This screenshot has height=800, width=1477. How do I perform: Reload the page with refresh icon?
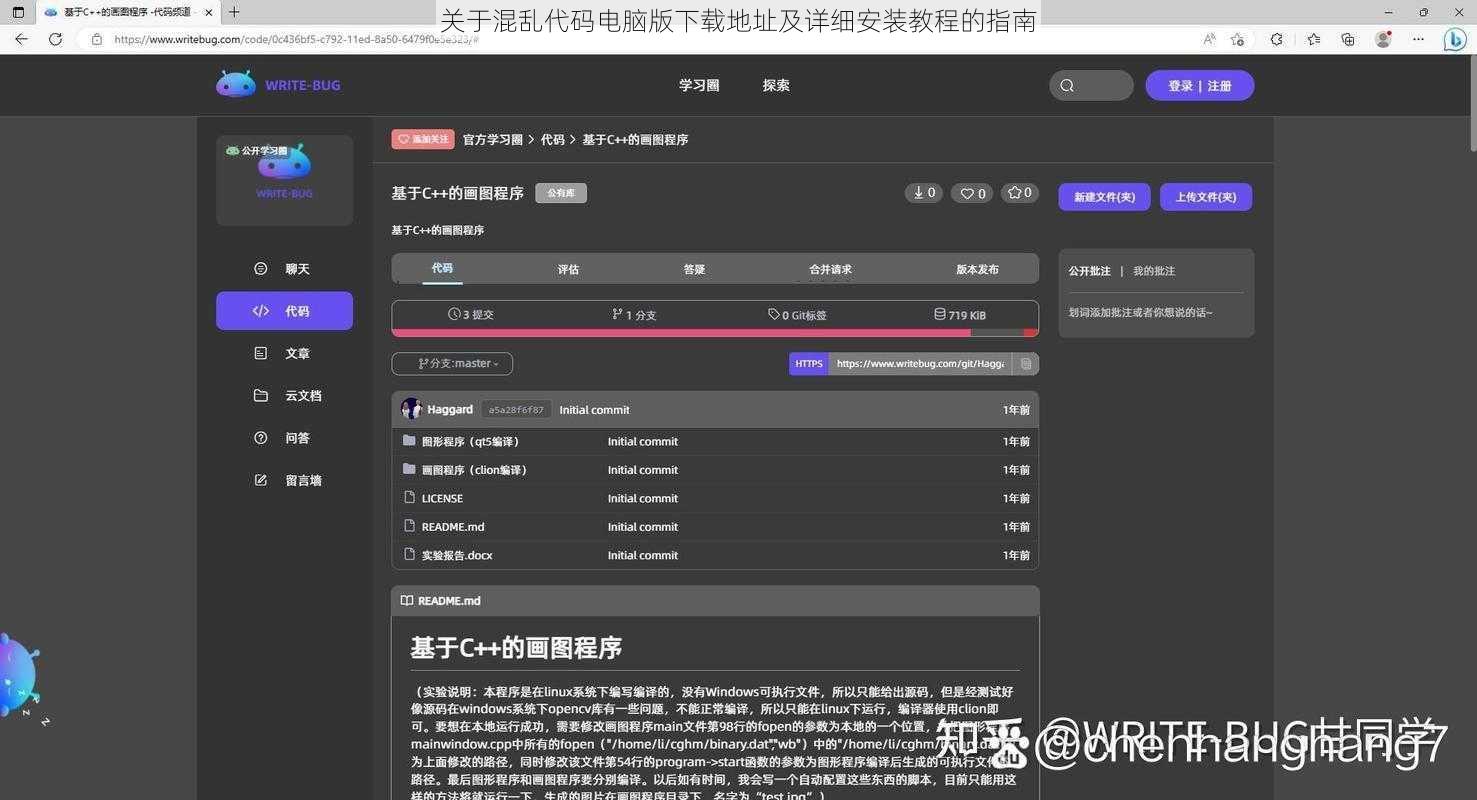click(x=55, y=39)
